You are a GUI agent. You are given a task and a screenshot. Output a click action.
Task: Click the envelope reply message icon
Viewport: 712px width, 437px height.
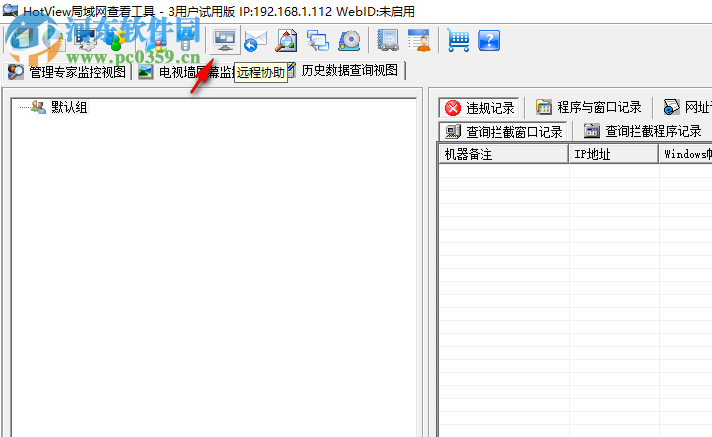(x=255, y=41)
